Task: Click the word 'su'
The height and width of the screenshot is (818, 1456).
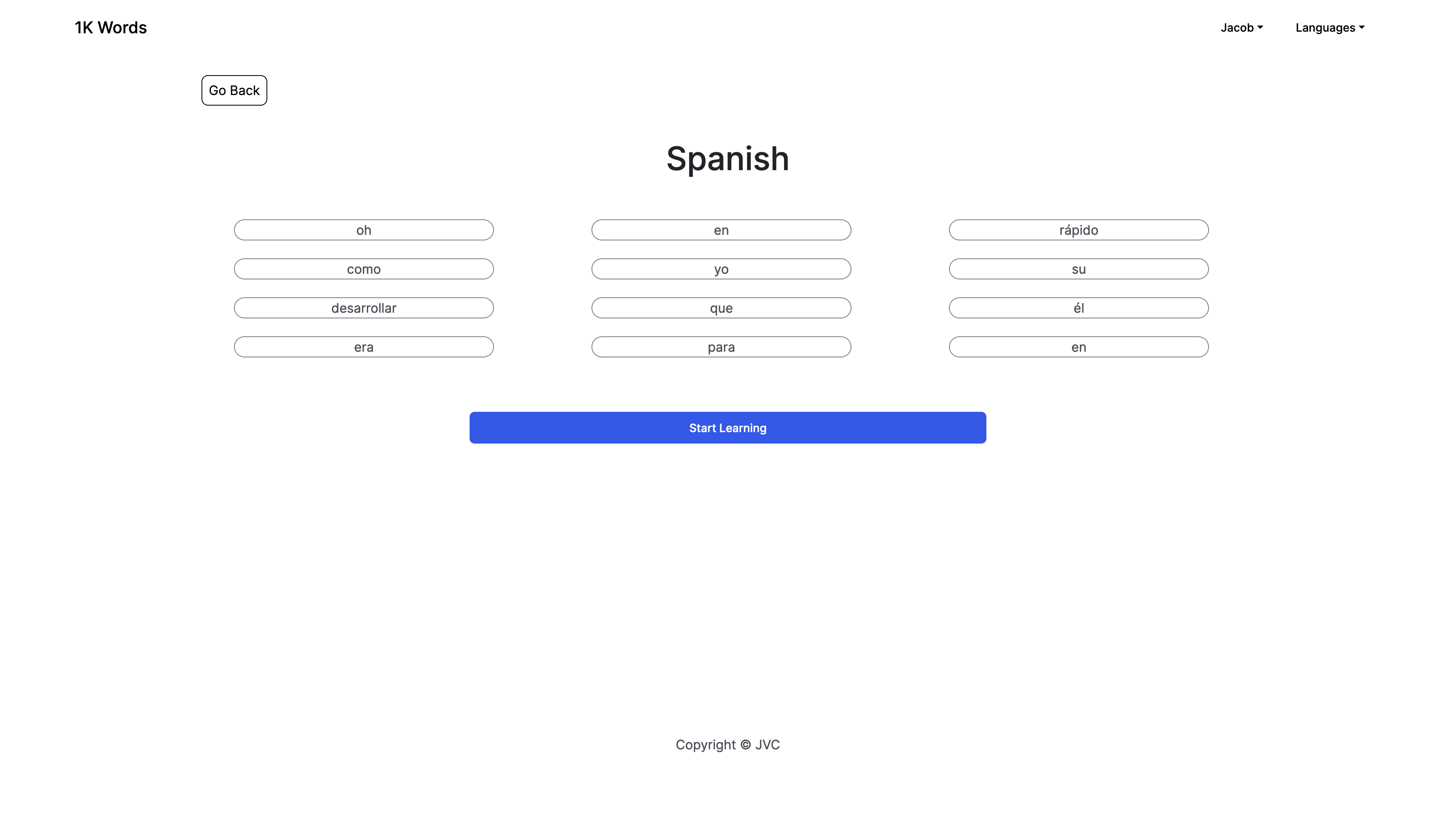Action: click(x=1079, y=269)
